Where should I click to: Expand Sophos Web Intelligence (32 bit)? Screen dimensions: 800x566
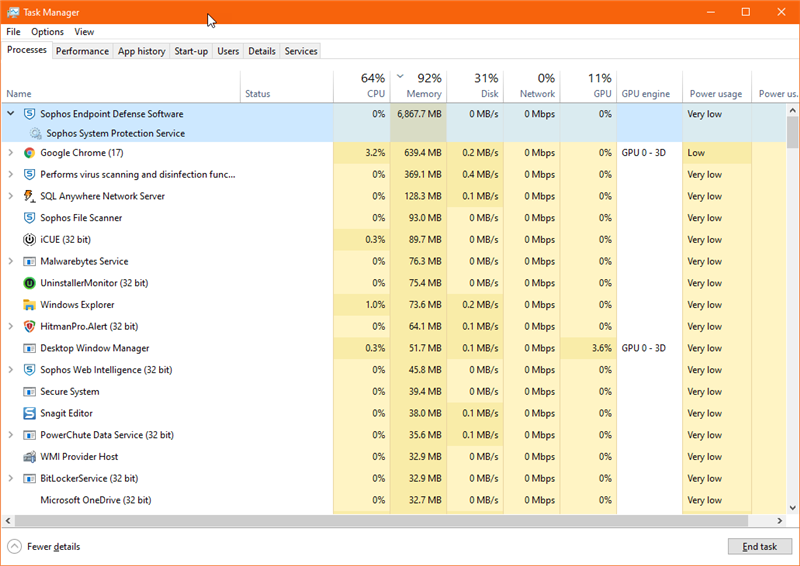click(x=11, y=370)
